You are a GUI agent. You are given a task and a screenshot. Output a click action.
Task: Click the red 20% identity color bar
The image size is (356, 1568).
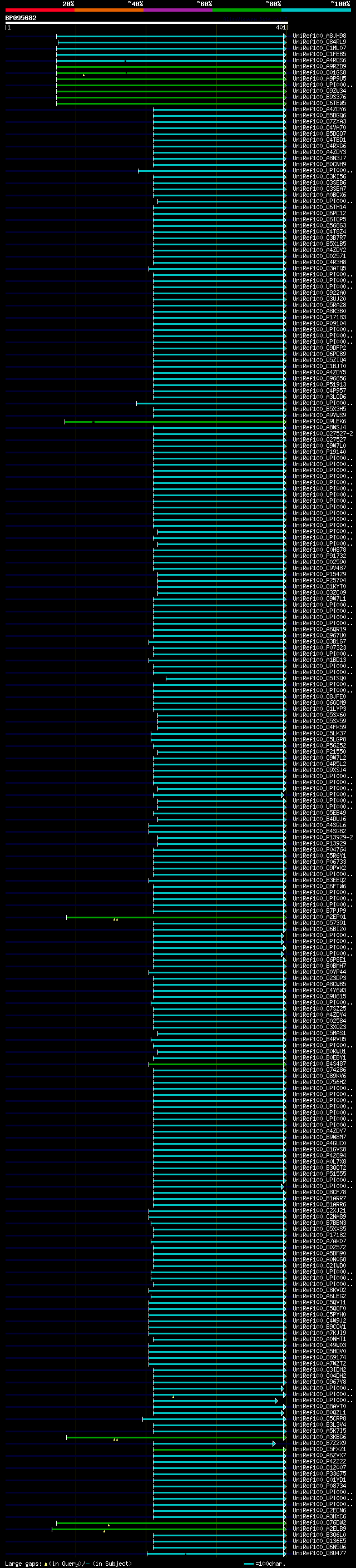[x=39, y=10]
